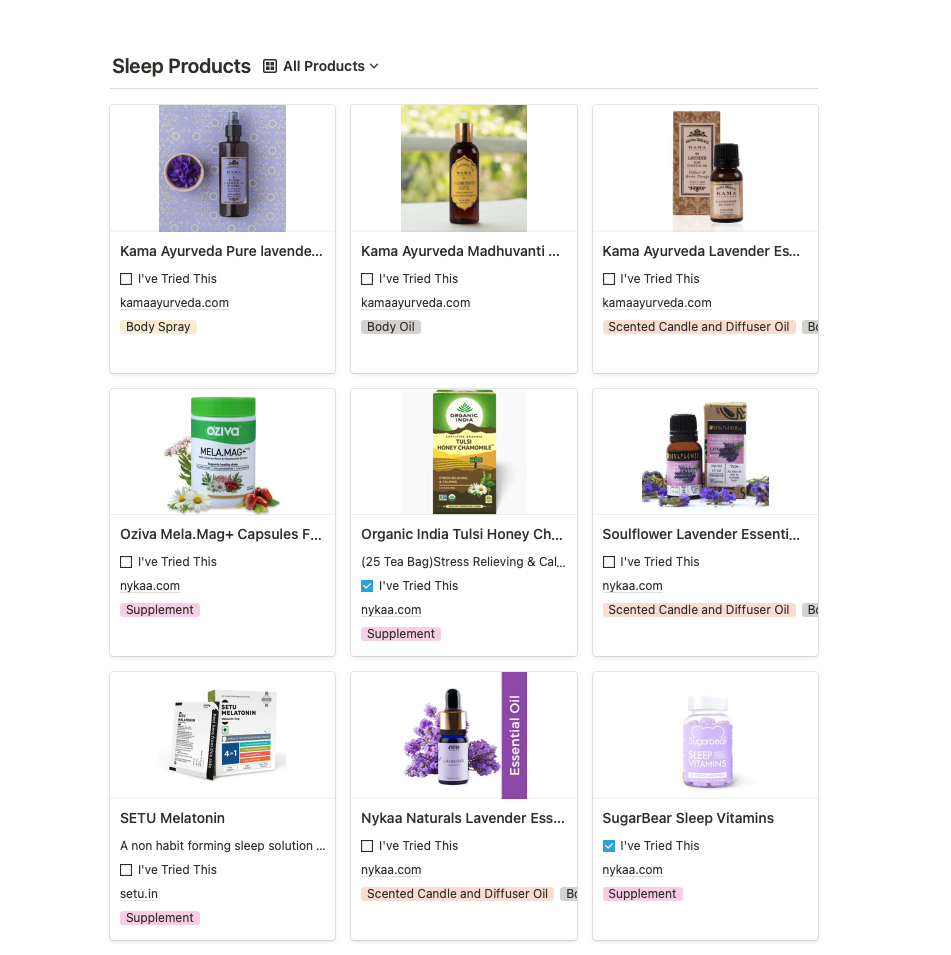Open the Organic India Tulsi Honey Chamomile image

[x=464, y=452]
